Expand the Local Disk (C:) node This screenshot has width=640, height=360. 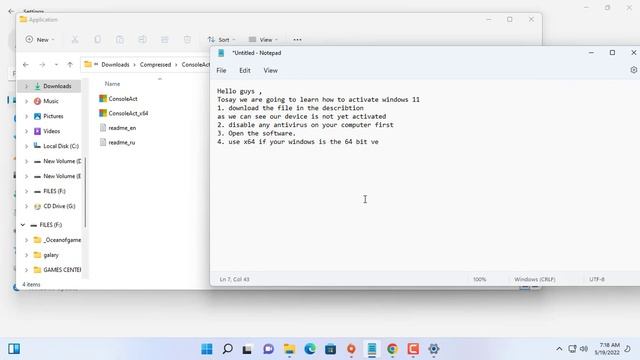coord(26,146)
